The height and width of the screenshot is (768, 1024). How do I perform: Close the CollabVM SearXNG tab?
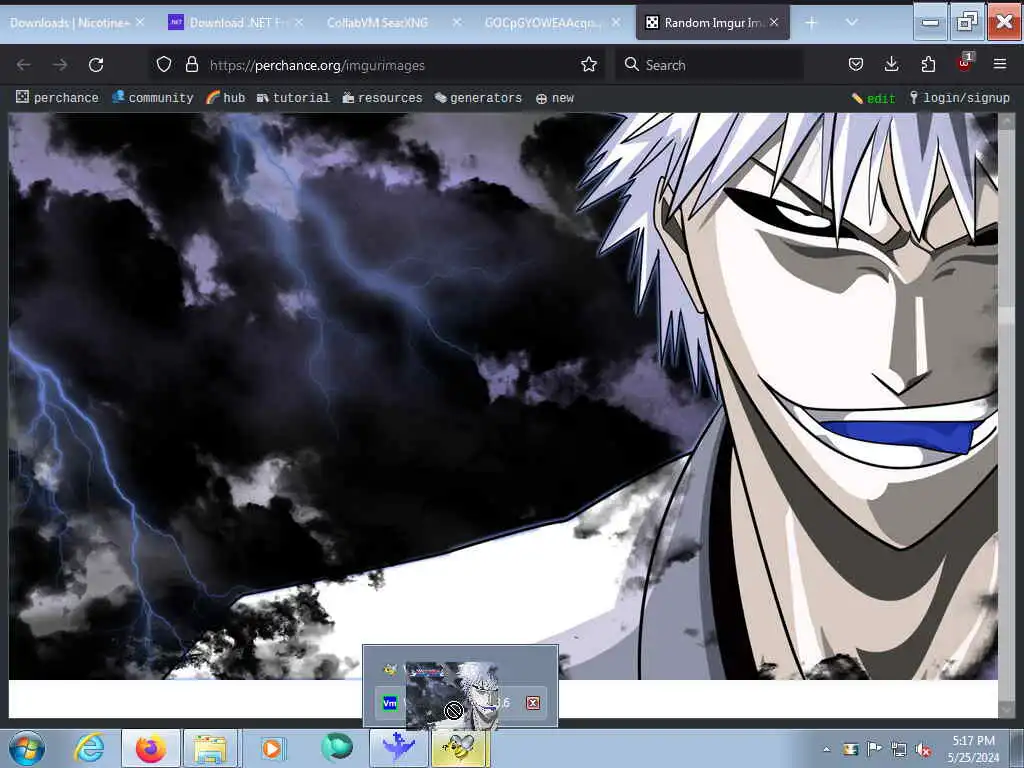[x=457, y=22]
